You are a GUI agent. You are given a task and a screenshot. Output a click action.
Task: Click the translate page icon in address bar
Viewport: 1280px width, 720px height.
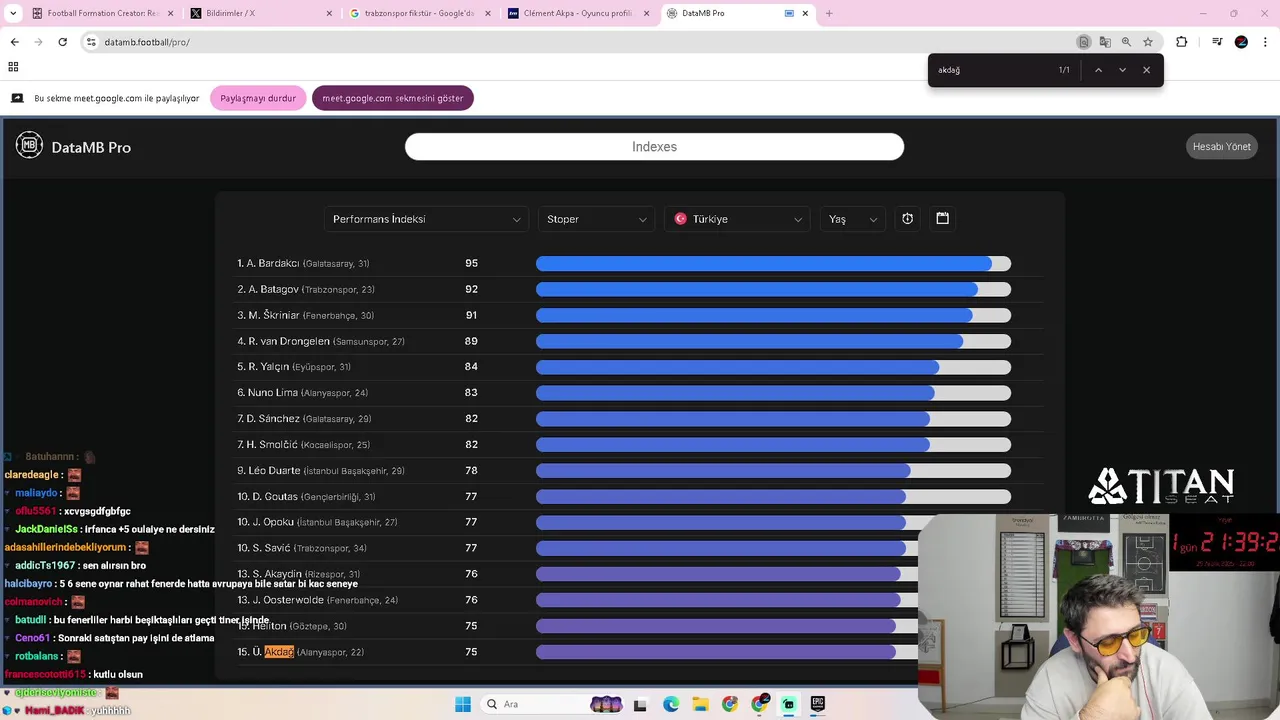tap(1105, 42)
